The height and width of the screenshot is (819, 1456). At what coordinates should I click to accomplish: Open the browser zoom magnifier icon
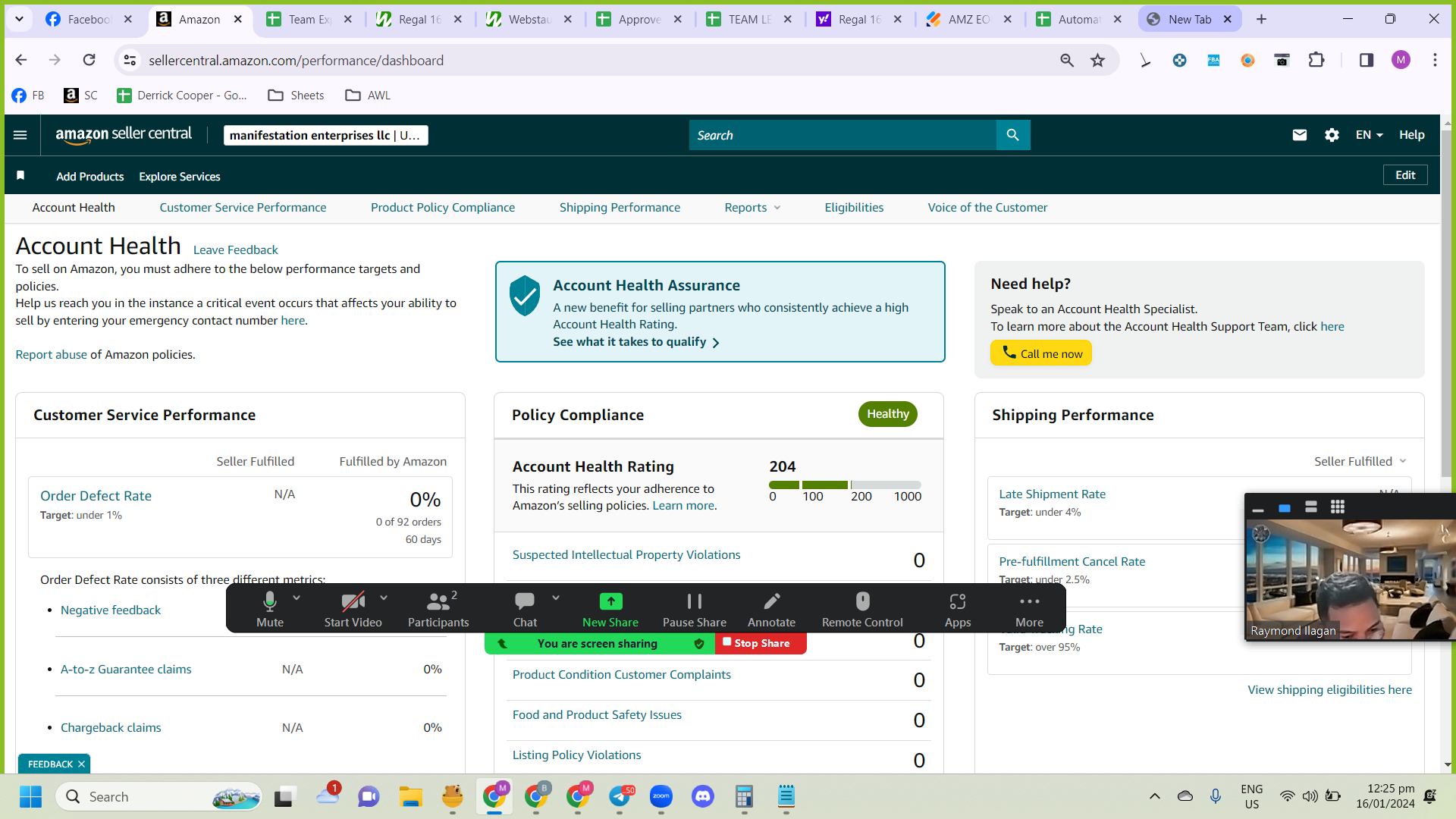(1067, 61)
